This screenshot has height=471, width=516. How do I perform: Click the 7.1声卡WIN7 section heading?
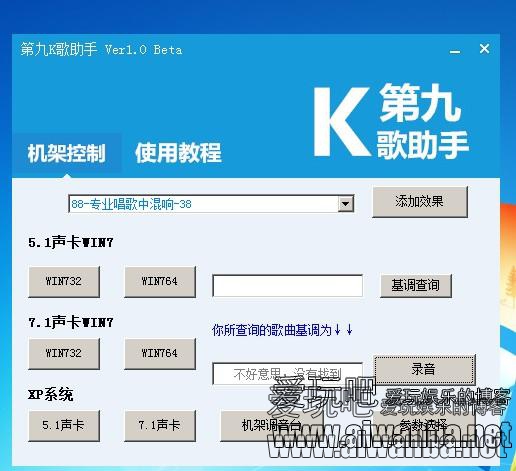(71, 322)
